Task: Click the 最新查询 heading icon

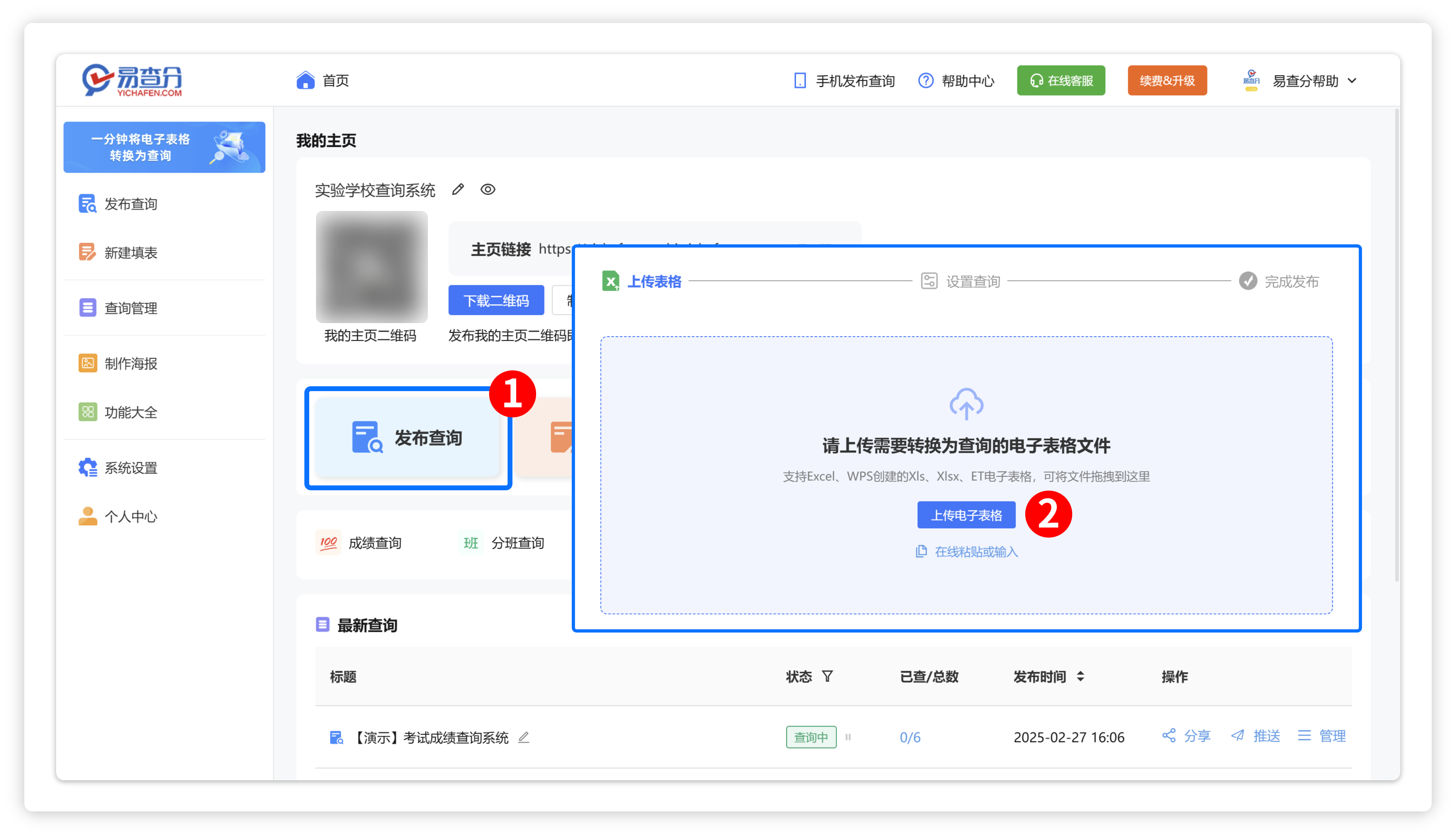Action: tap(323, 624)
